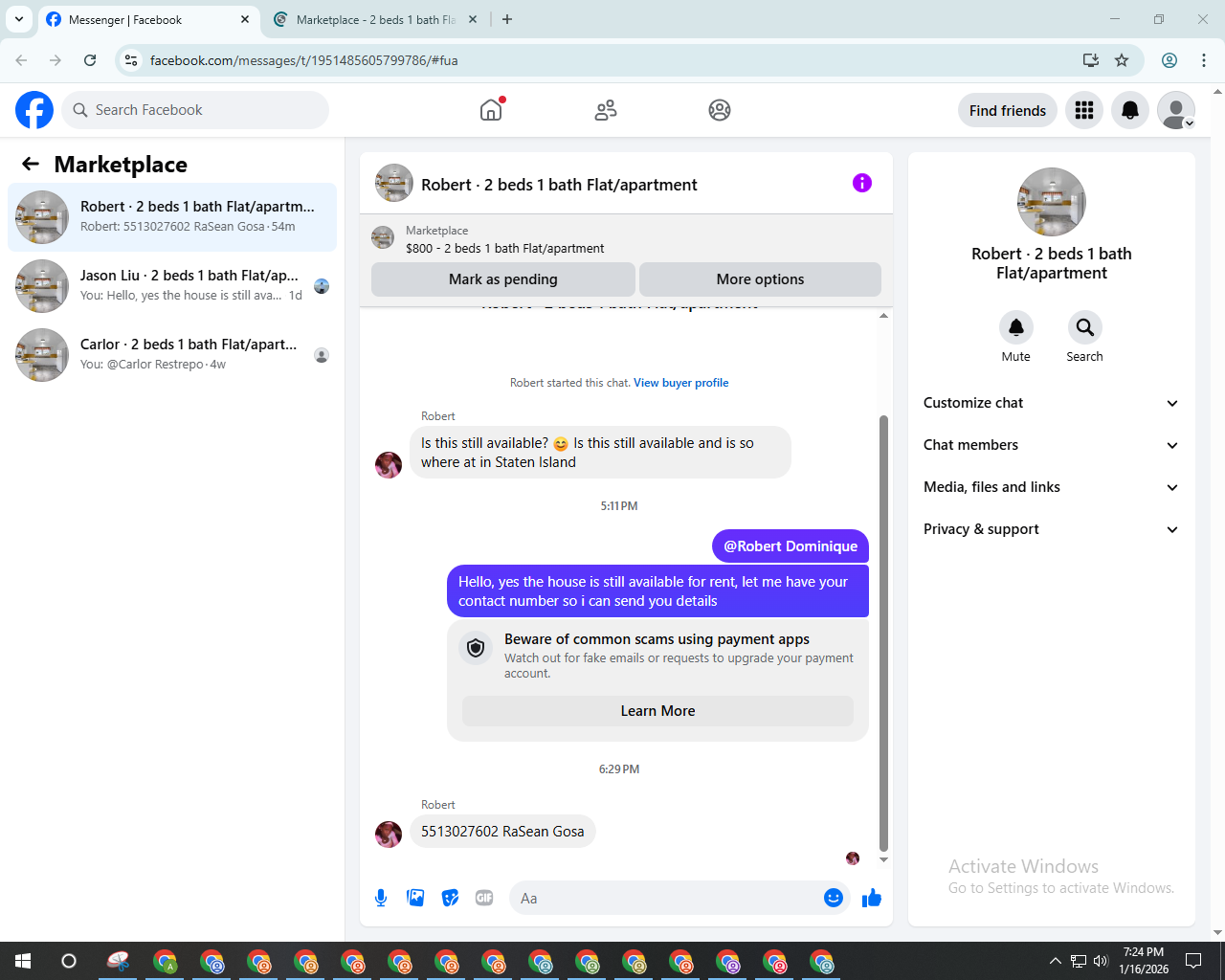Screen dimensions: 1225x980
Task: Open the Jason Liu conversation
Action: point(172,286)
